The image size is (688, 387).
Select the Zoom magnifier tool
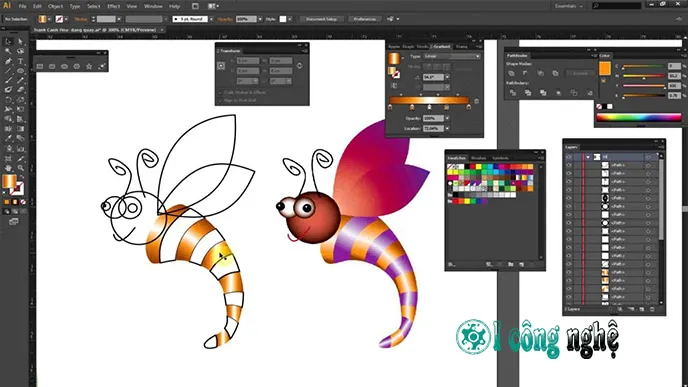pos(20,168)
